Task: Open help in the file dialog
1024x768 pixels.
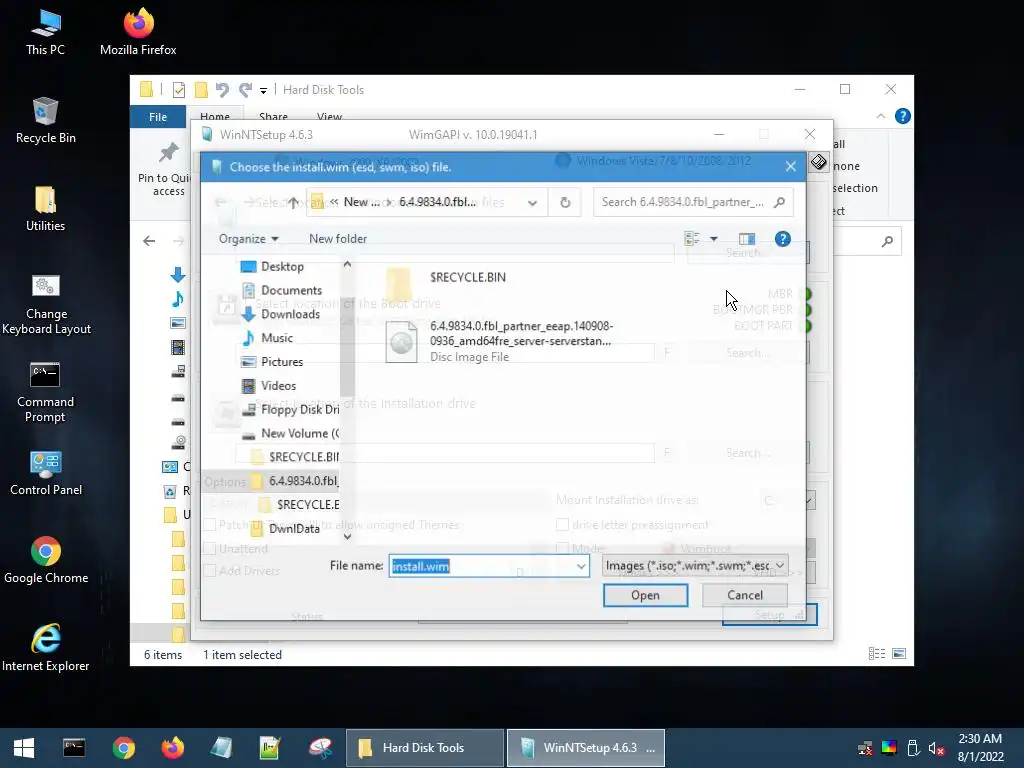Action: tap(782, 239)
